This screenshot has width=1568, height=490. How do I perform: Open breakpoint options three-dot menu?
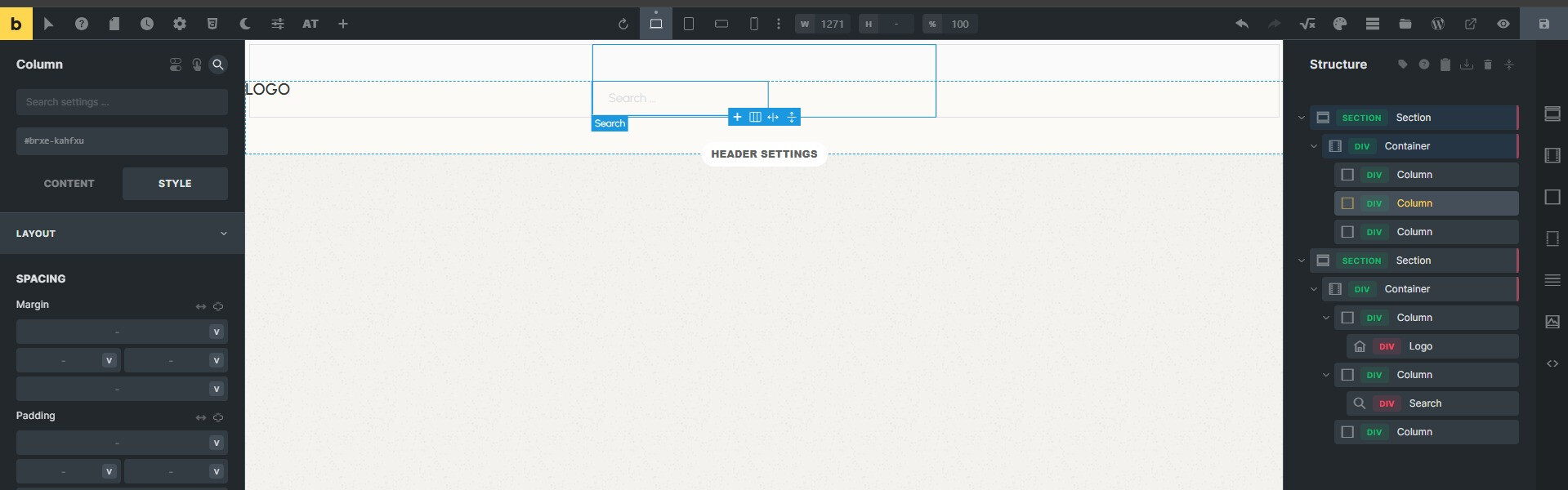point(779,24)
